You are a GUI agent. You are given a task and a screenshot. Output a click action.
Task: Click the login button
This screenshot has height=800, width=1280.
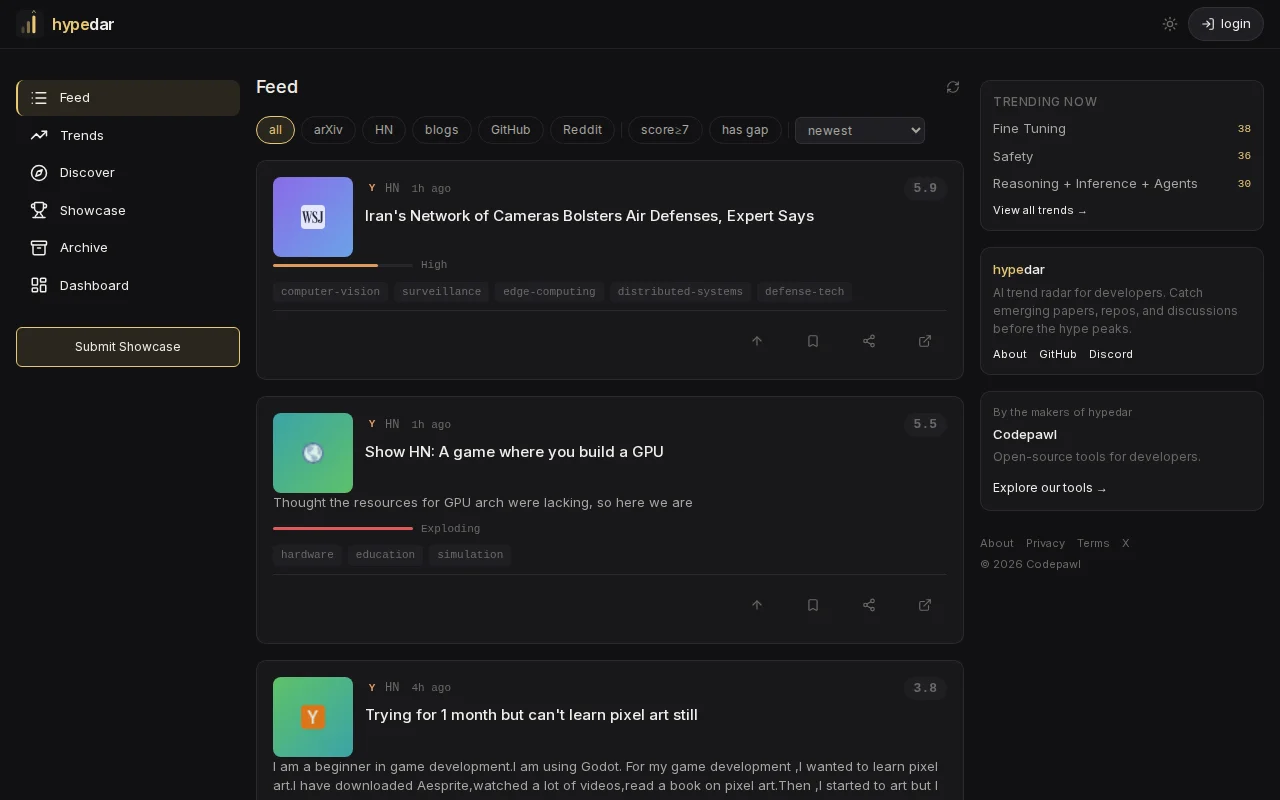click(x=1226, y=24)
